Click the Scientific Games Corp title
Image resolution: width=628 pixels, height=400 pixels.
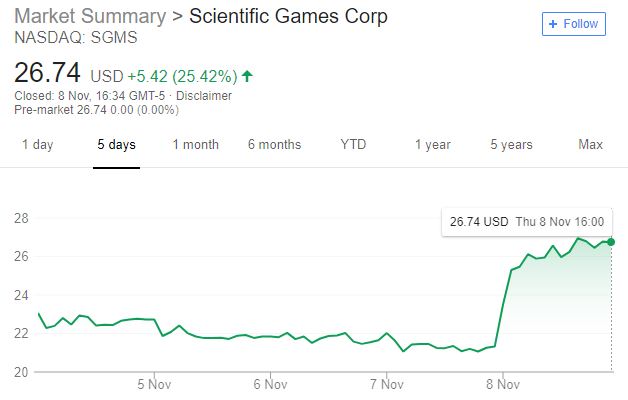(289, 17)
